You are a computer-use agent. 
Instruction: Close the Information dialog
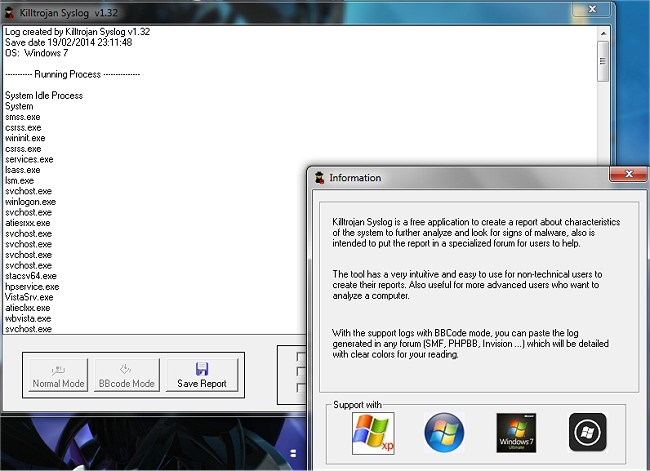pos(628,174)
